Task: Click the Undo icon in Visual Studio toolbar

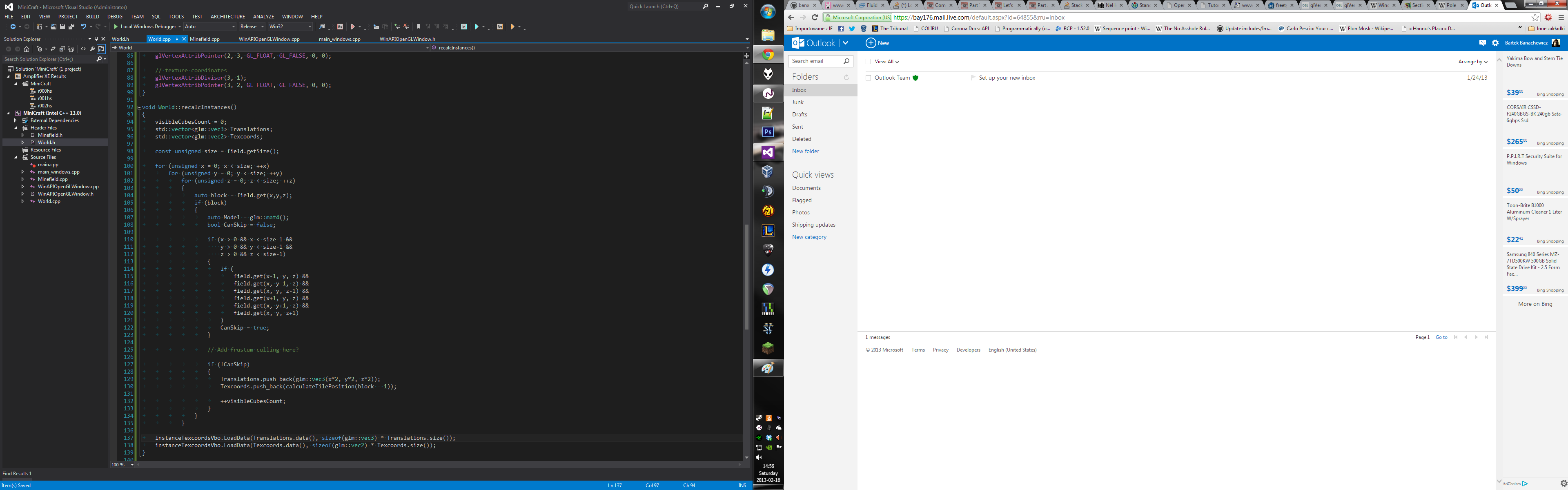Action: (83, 27)
